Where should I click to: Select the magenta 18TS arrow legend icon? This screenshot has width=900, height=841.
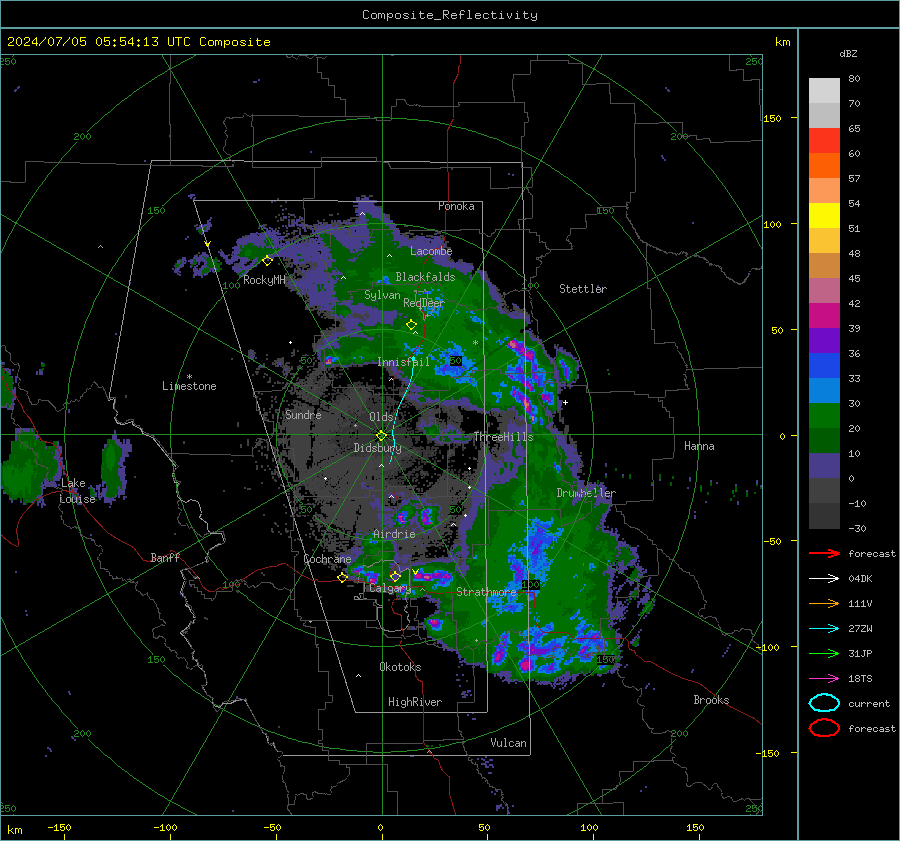click(x=824, y=679)
